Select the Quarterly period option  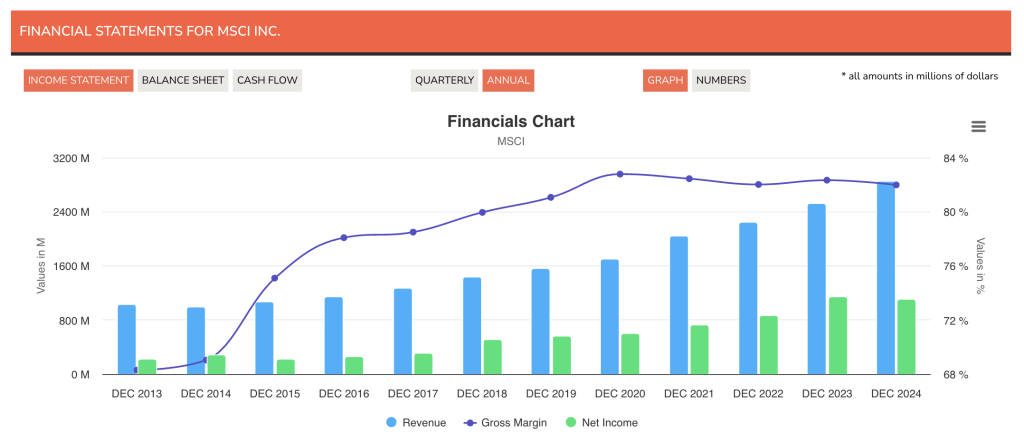click(445, 80)
